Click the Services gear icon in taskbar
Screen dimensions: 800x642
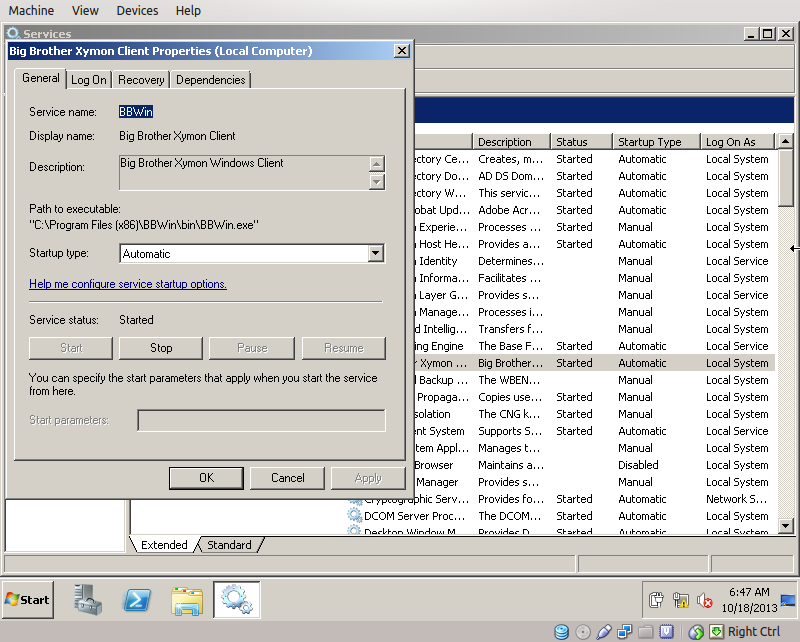237,600
